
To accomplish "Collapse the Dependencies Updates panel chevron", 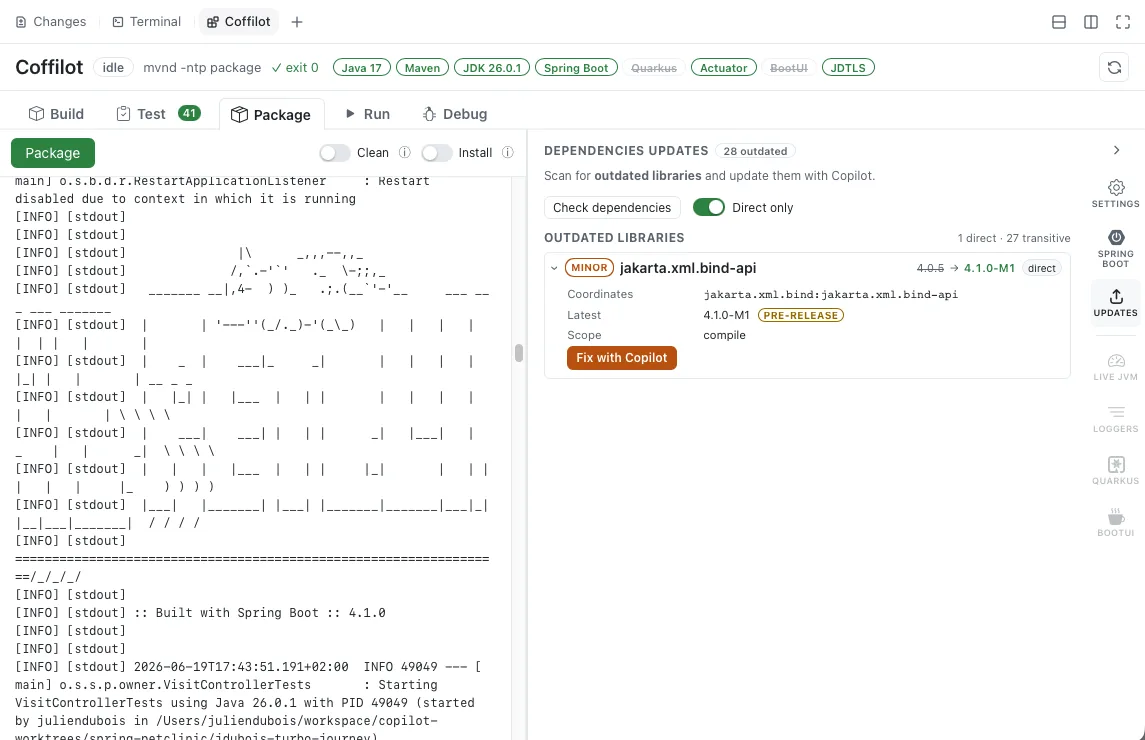I will (x=1116, y=150).
